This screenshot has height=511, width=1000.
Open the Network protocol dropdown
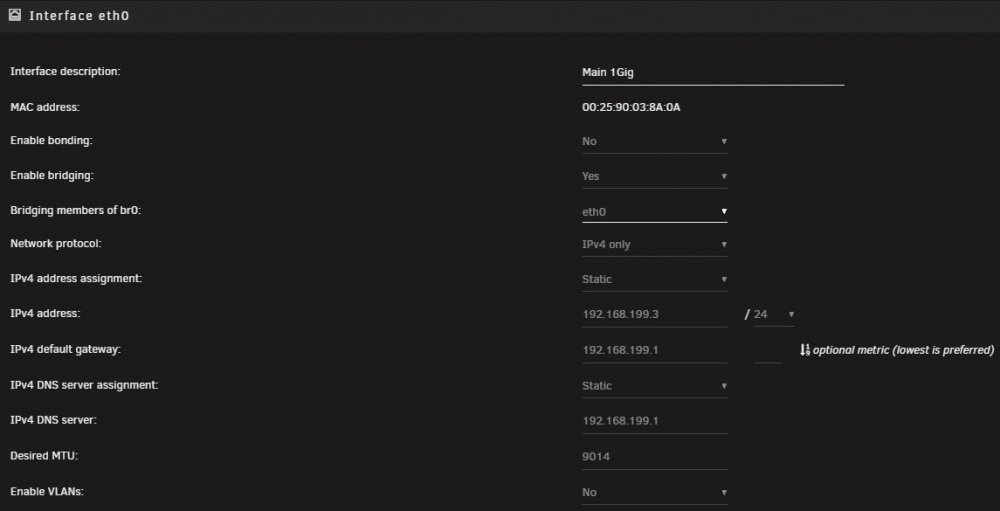pos(654,245)
